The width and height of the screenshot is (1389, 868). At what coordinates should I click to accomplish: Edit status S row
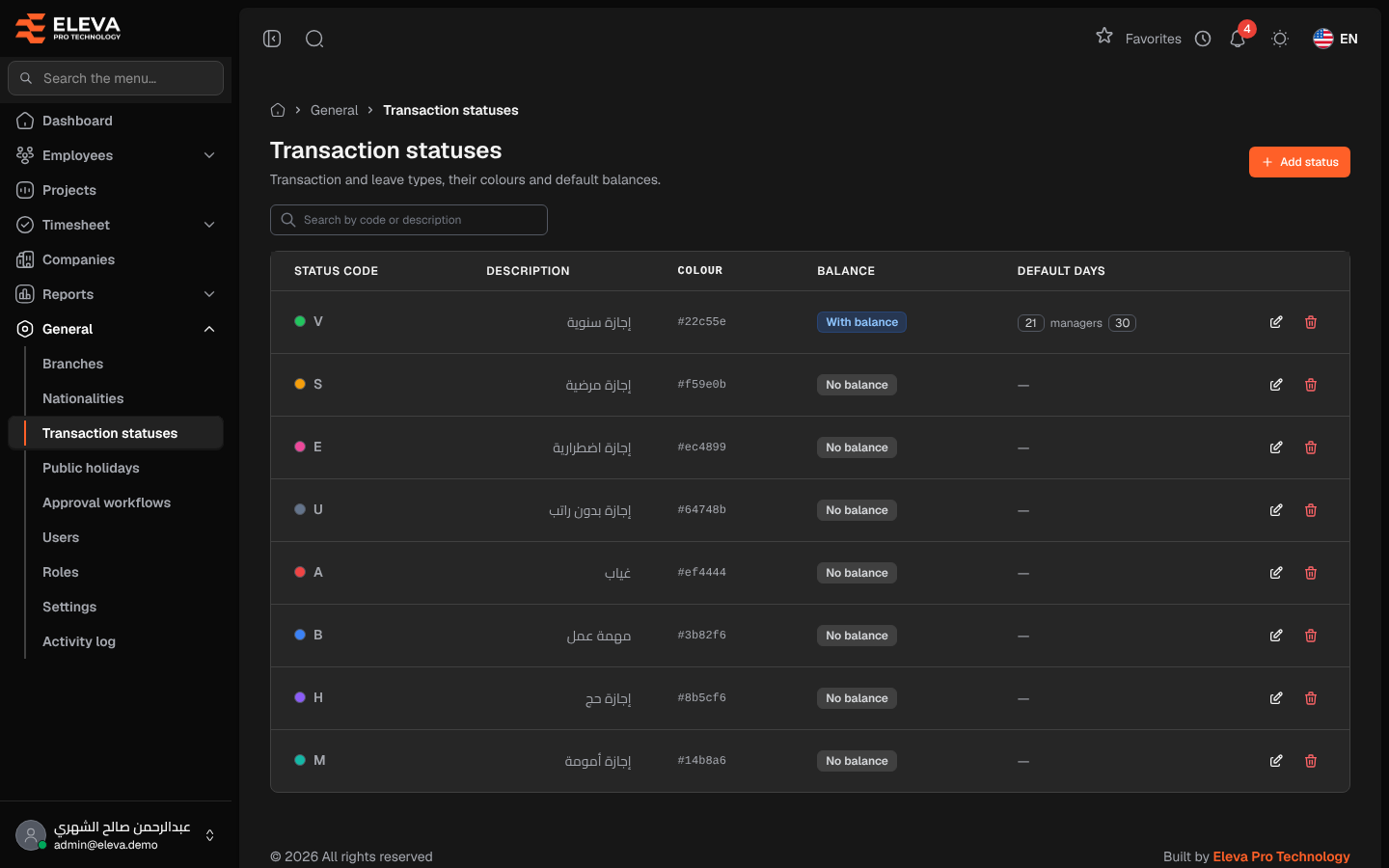[1276, 385]
